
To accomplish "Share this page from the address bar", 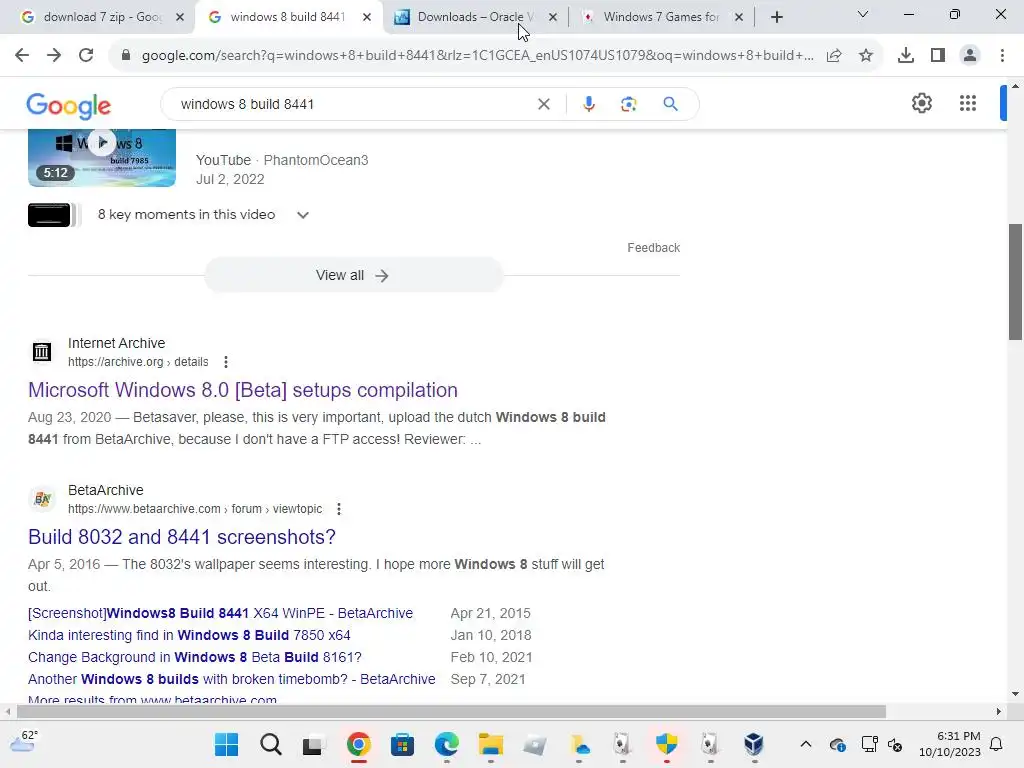I will coord(834,56).
